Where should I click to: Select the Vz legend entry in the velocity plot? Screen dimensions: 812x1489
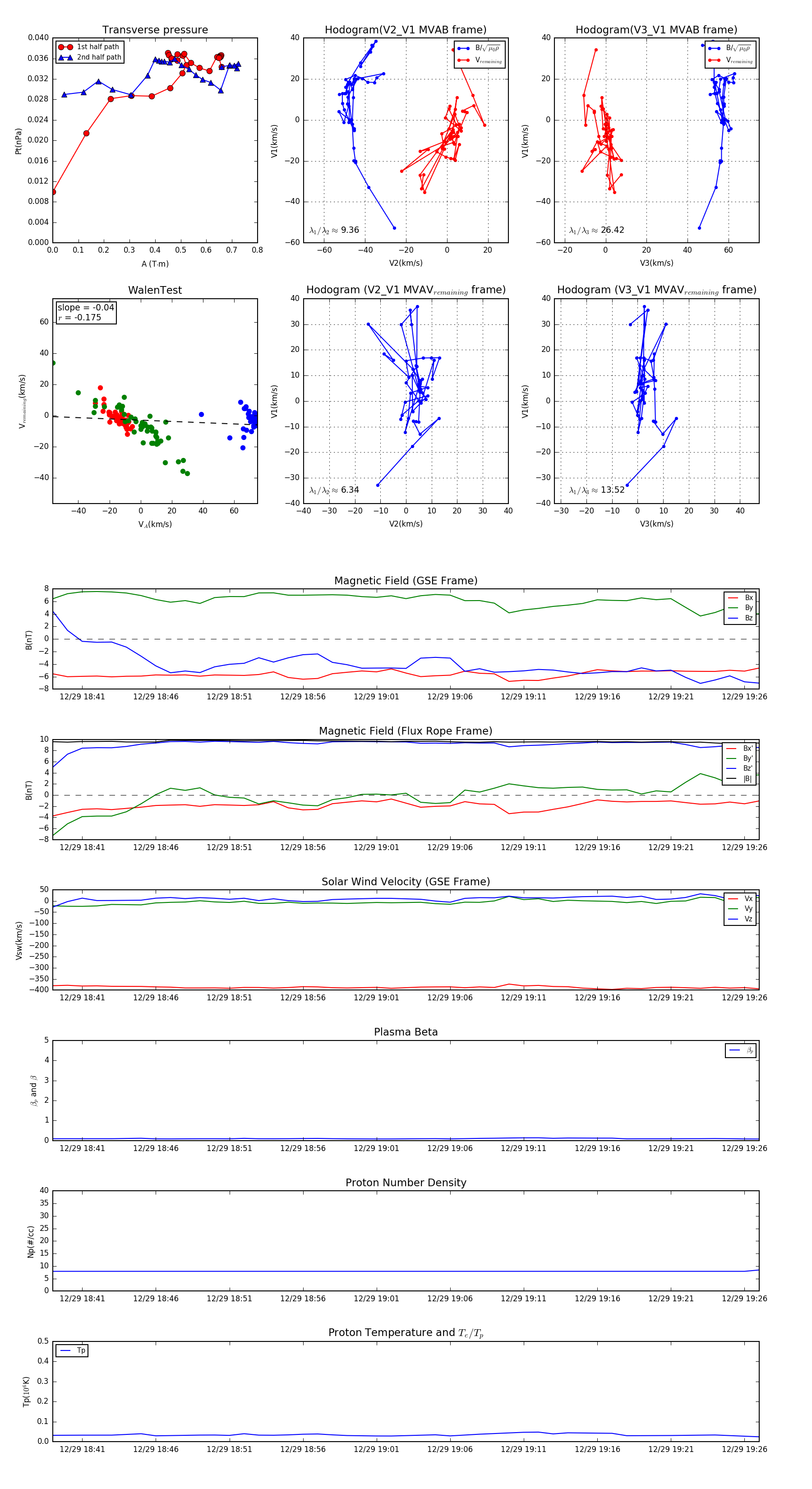[x=740, y=919]
